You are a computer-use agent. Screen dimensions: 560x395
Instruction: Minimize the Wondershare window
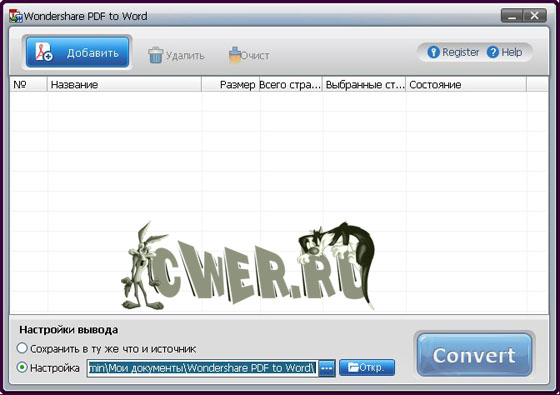tap(512, 16)
